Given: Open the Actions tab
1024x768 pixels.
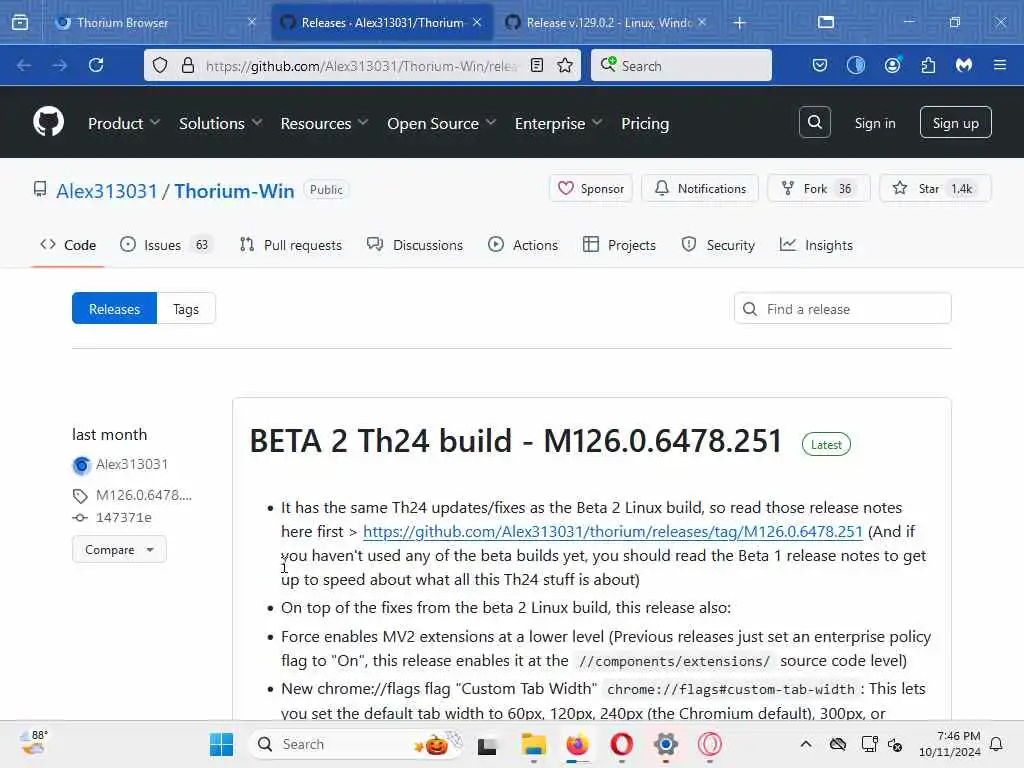Looking at the screenshot, I should coord(523,245).
